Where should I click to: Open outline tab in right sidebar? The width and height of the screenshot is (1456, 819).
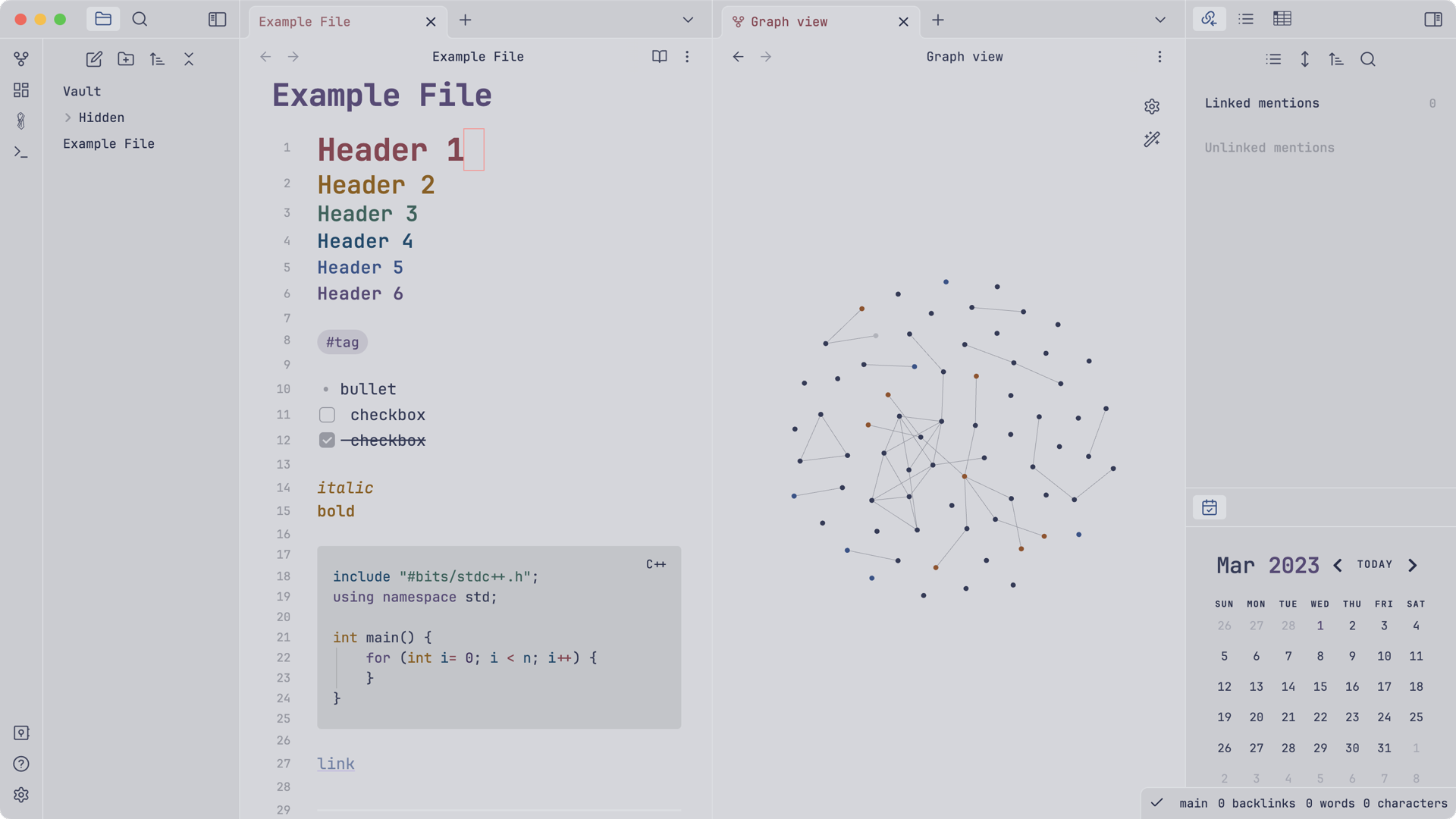pos(1246,19)
